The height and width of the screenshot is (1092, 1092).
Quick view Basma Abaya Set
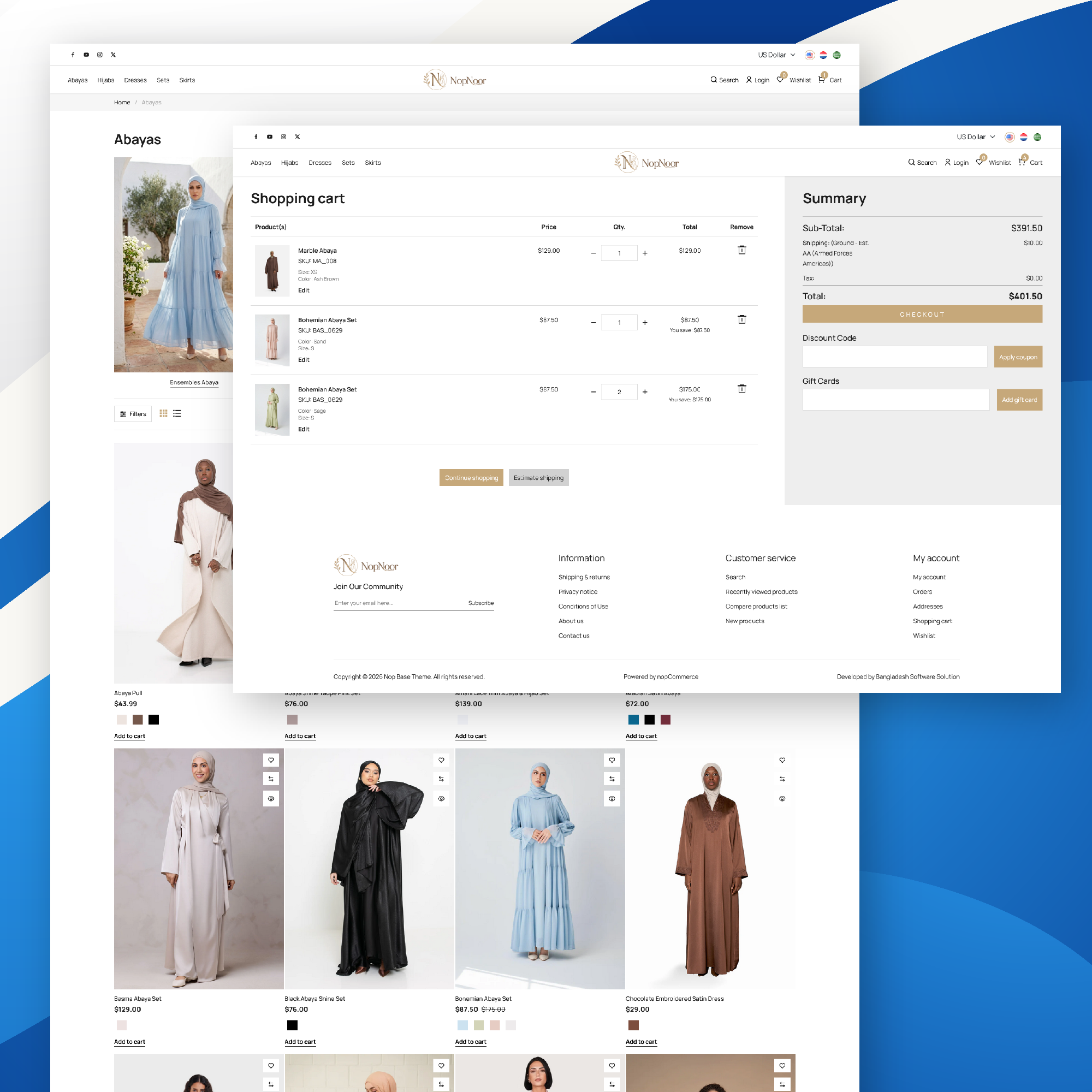pyautogui.click(x=271, y=799)
